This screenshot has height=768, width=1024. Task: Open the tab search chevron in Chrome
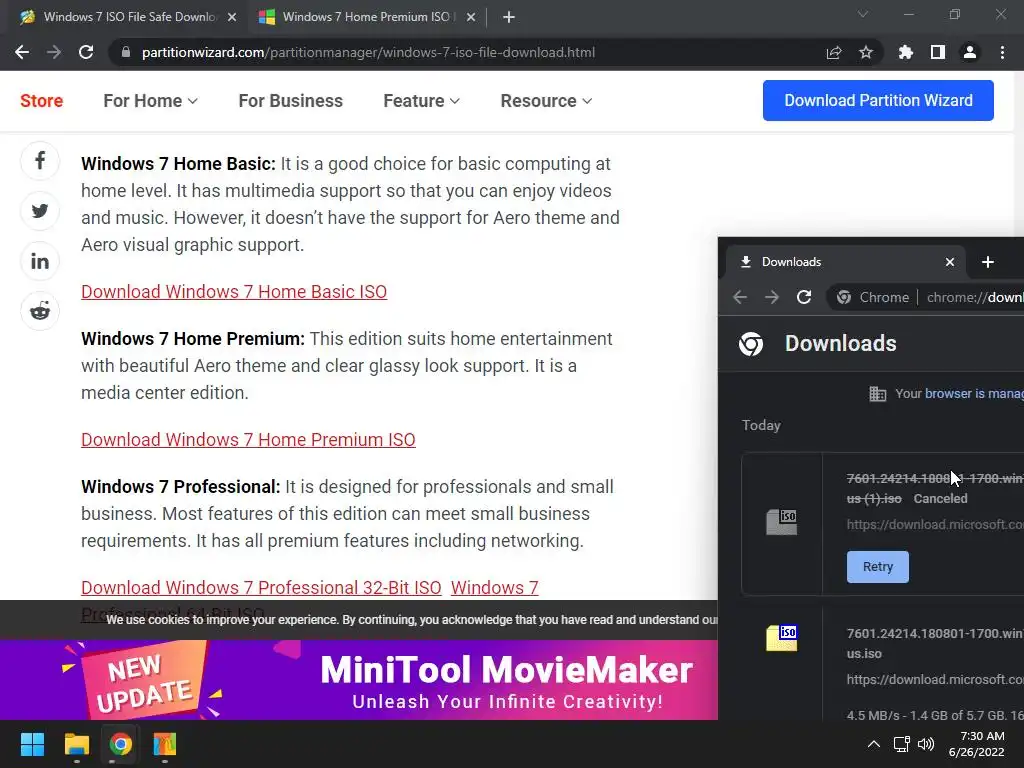coord(863,14)
